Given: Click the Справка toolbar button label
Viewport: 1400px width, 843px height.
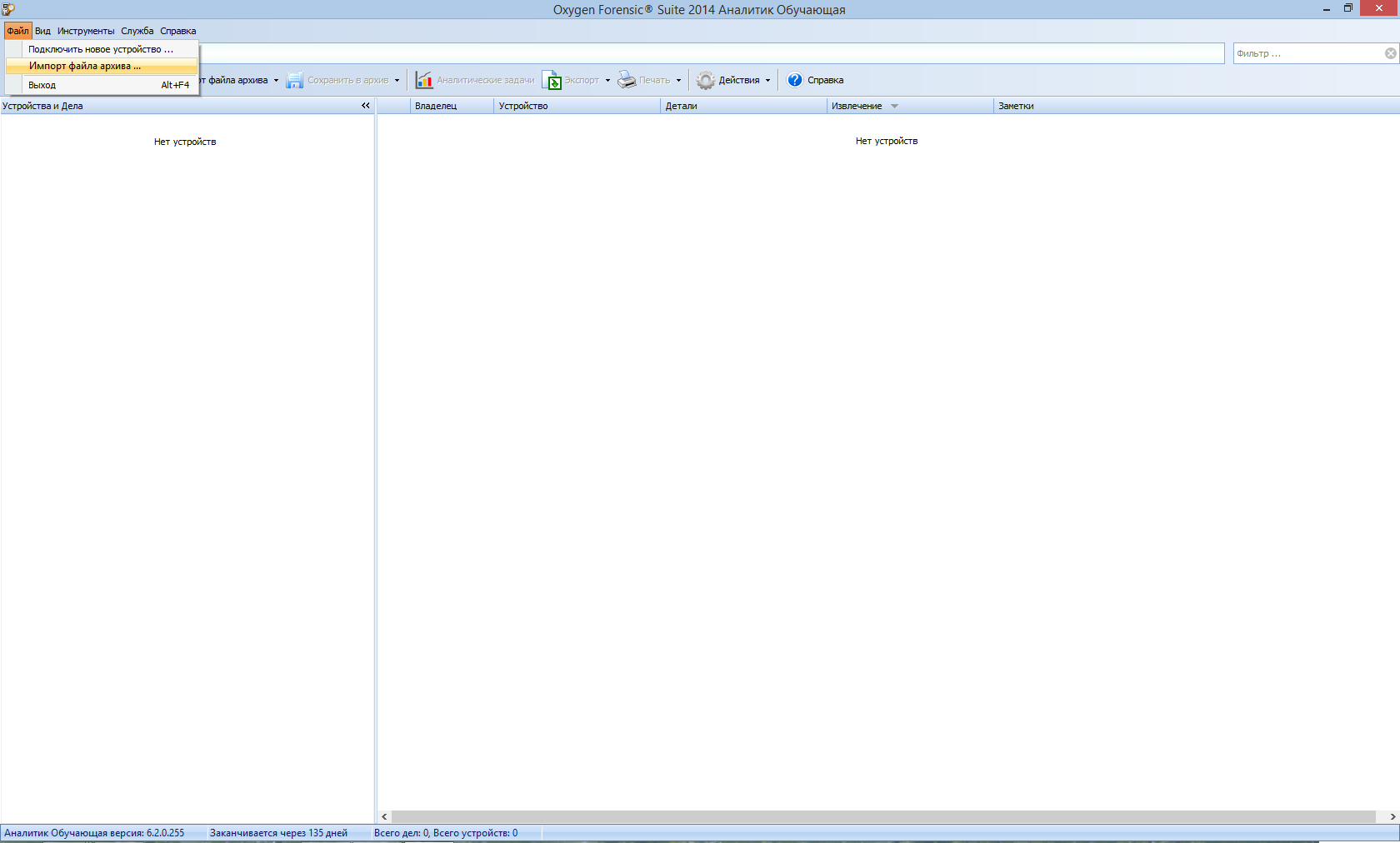Looking at the screenshot, I should coord(826,81).
